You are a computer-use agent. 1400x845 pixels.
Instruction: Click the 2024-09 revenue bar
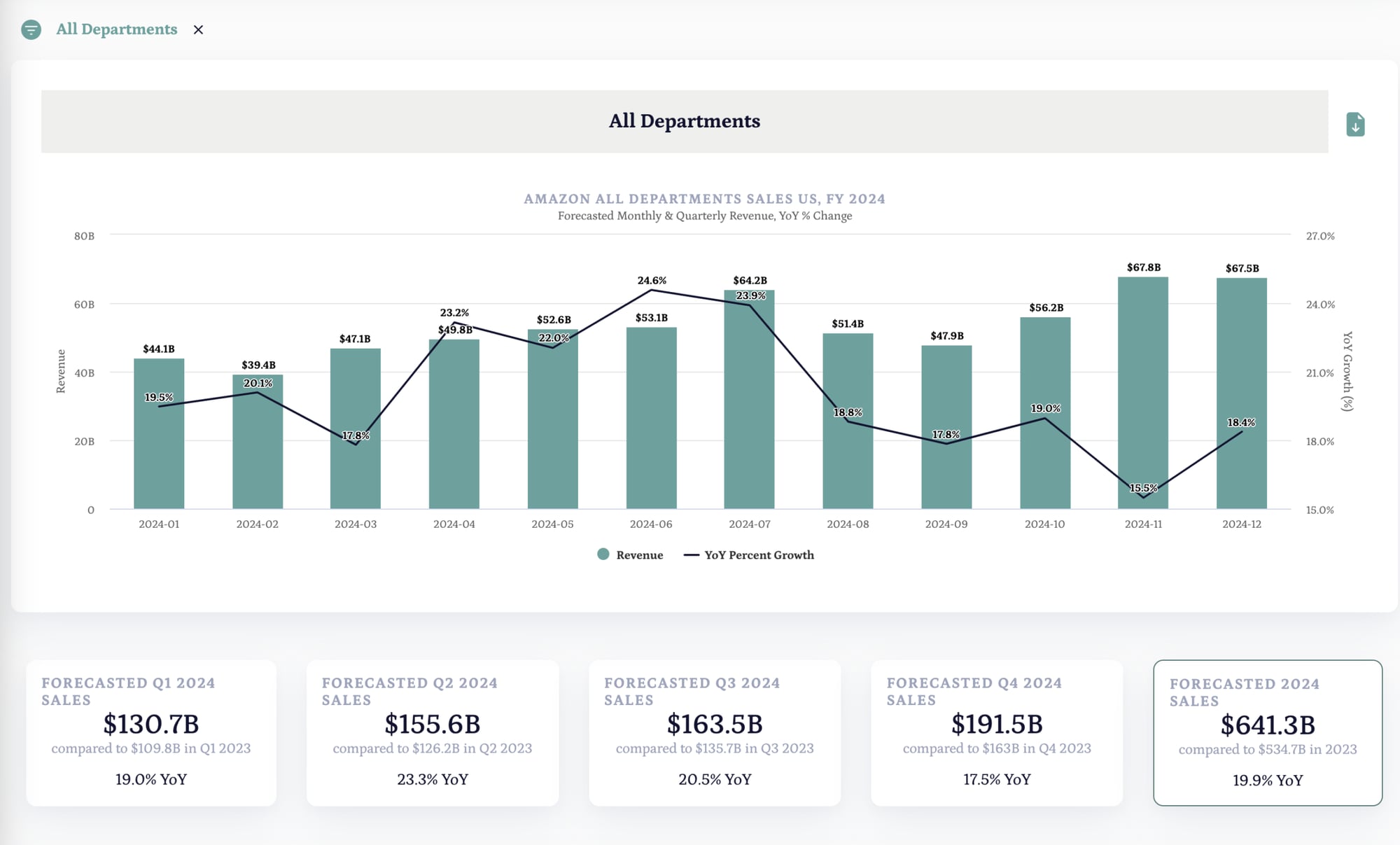(x=946, y=427)
